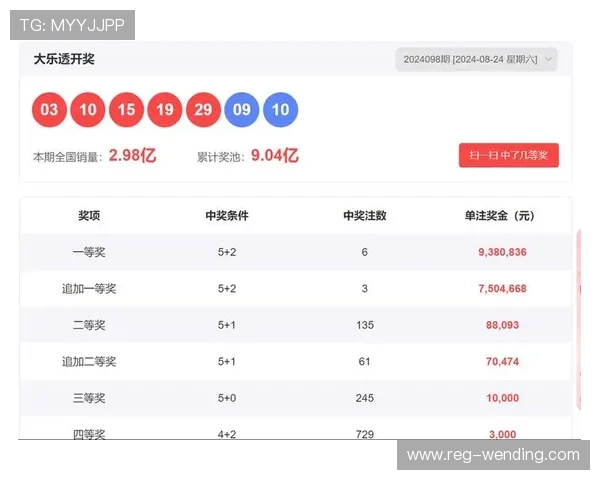This screenshot has width=600, height=480.
Task: Click condition 4+2 in 四等奖 row
Action: point(227,434)
